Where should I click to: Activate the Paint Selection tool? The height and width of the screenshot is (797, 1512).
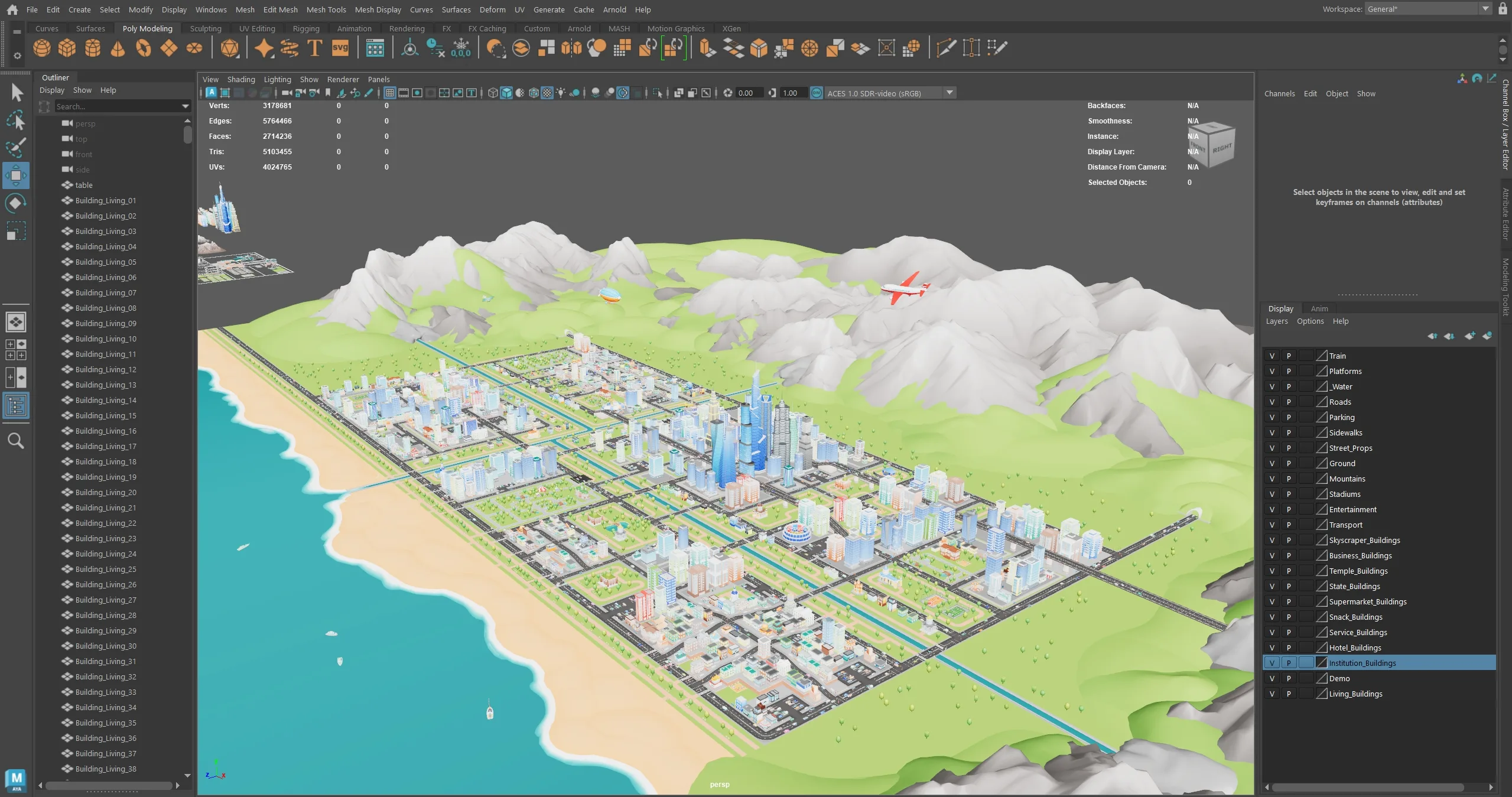click(x=16, y=148)
